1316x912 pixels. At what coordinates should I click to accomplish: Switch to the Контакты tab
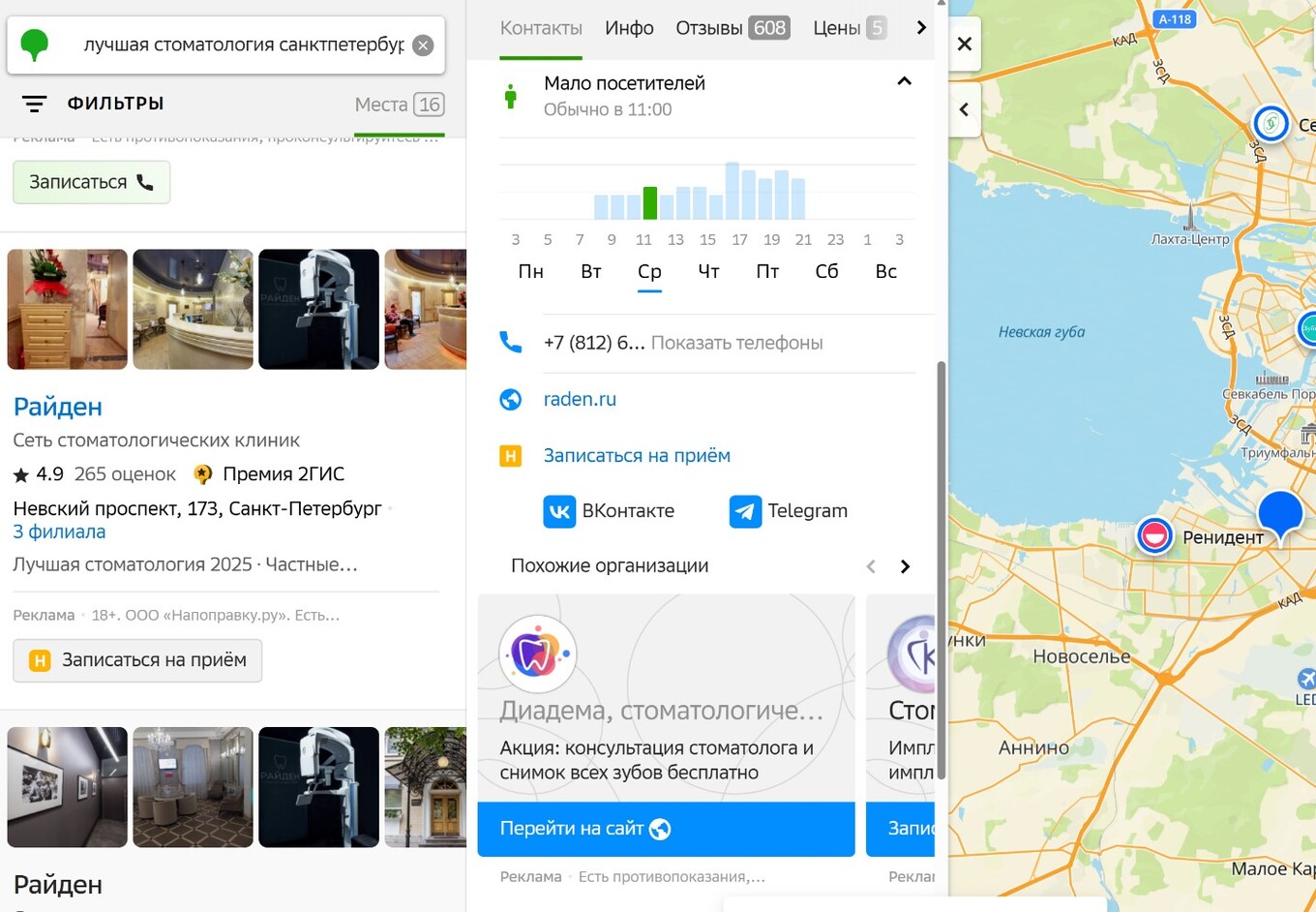coord(541,28)
